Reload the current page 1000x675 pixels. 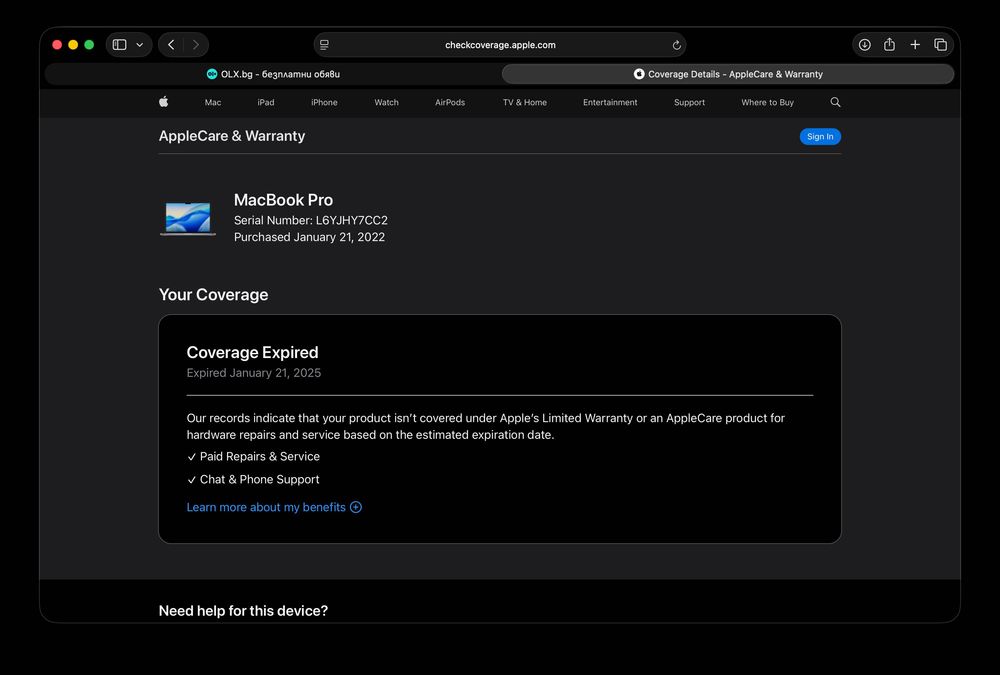pos(677,45)
